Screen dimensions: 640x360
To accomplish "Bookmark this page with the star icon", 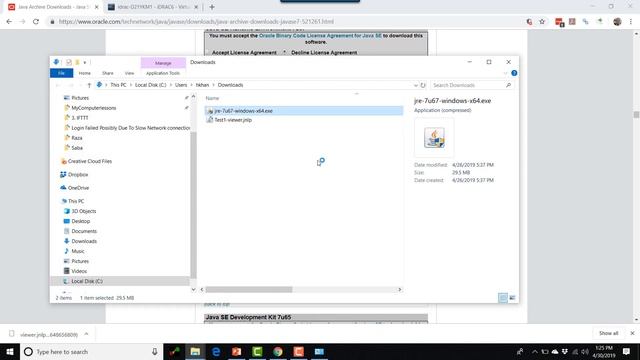I will 542,22.
